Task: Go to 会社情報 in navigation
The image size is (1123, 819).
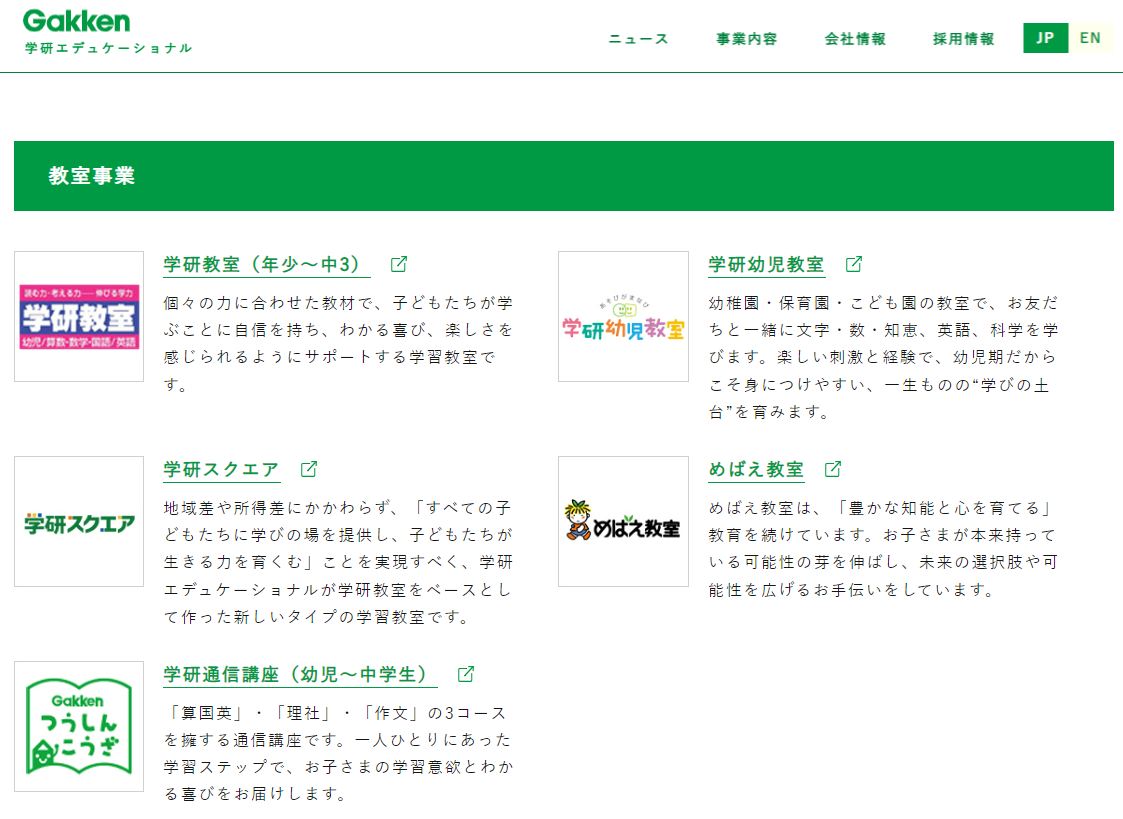Action: tap(855, 39)
